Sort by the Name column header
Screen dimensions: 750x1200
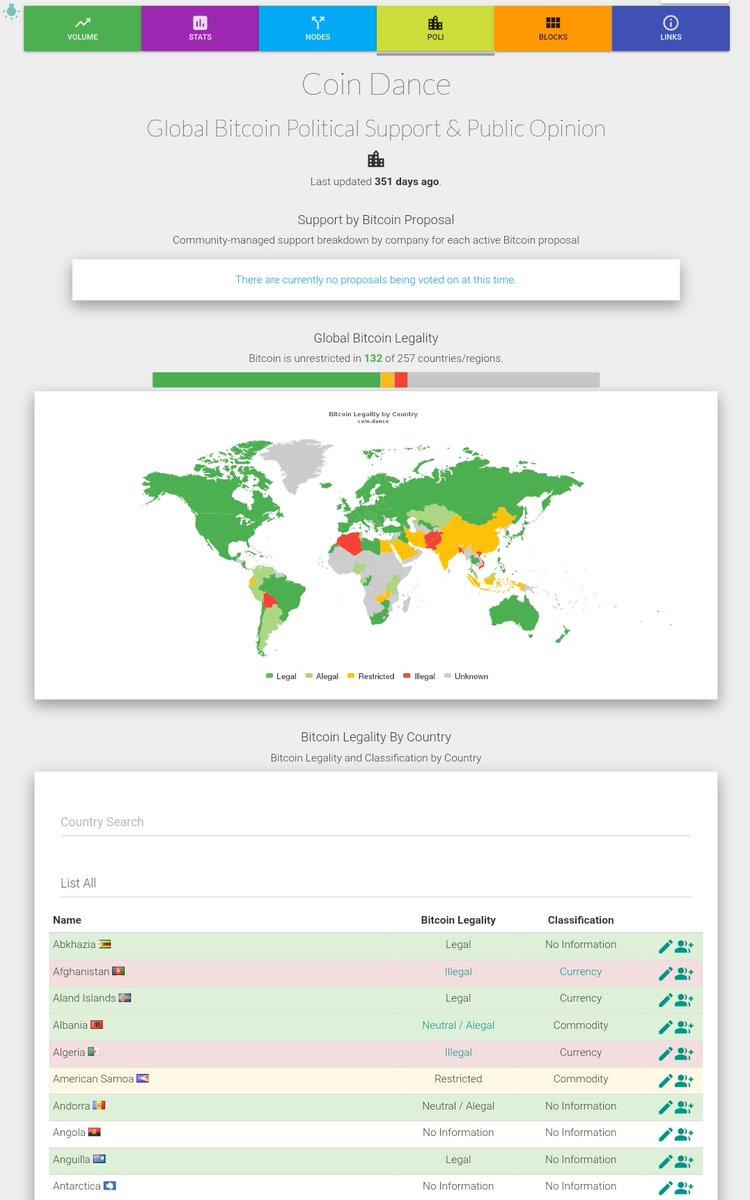67,920
